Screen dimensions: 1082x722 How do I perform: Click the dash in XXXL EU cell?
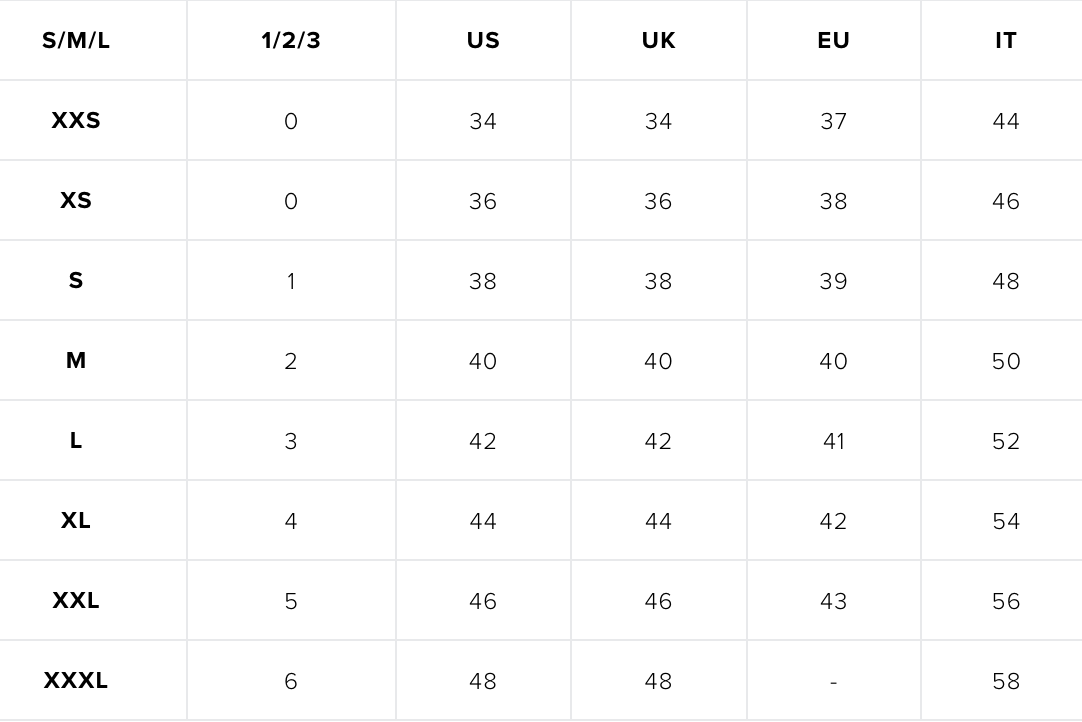pyautogui.click(x=834, y=683)
